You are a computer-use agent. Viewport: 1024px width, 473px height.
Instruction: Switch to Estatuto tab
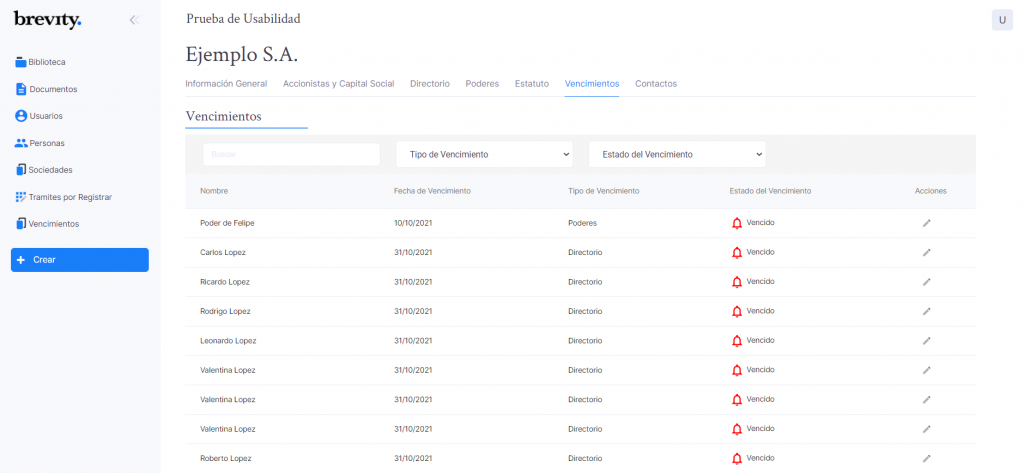(x=532, y=84)
